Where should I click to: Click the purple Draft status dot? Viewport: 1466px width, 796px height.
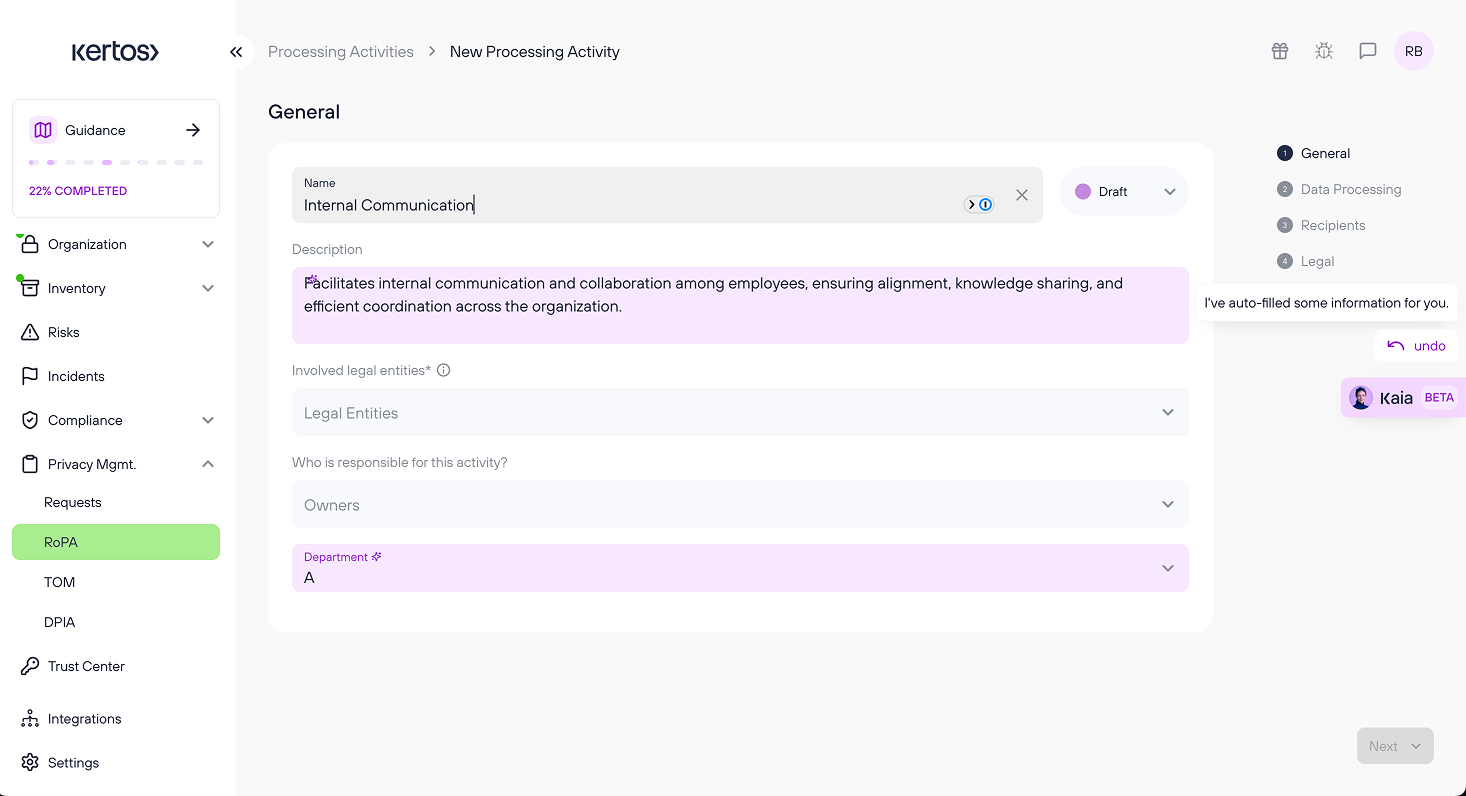pos(1083,191)
